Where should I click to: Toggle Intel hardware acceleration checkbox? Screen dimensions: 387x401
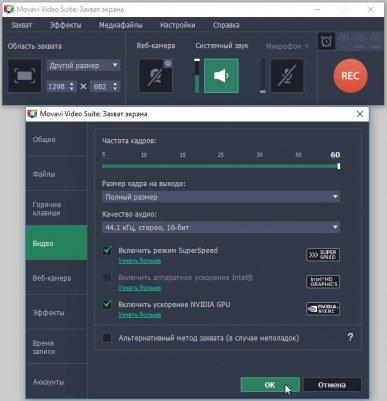(107, 278)
